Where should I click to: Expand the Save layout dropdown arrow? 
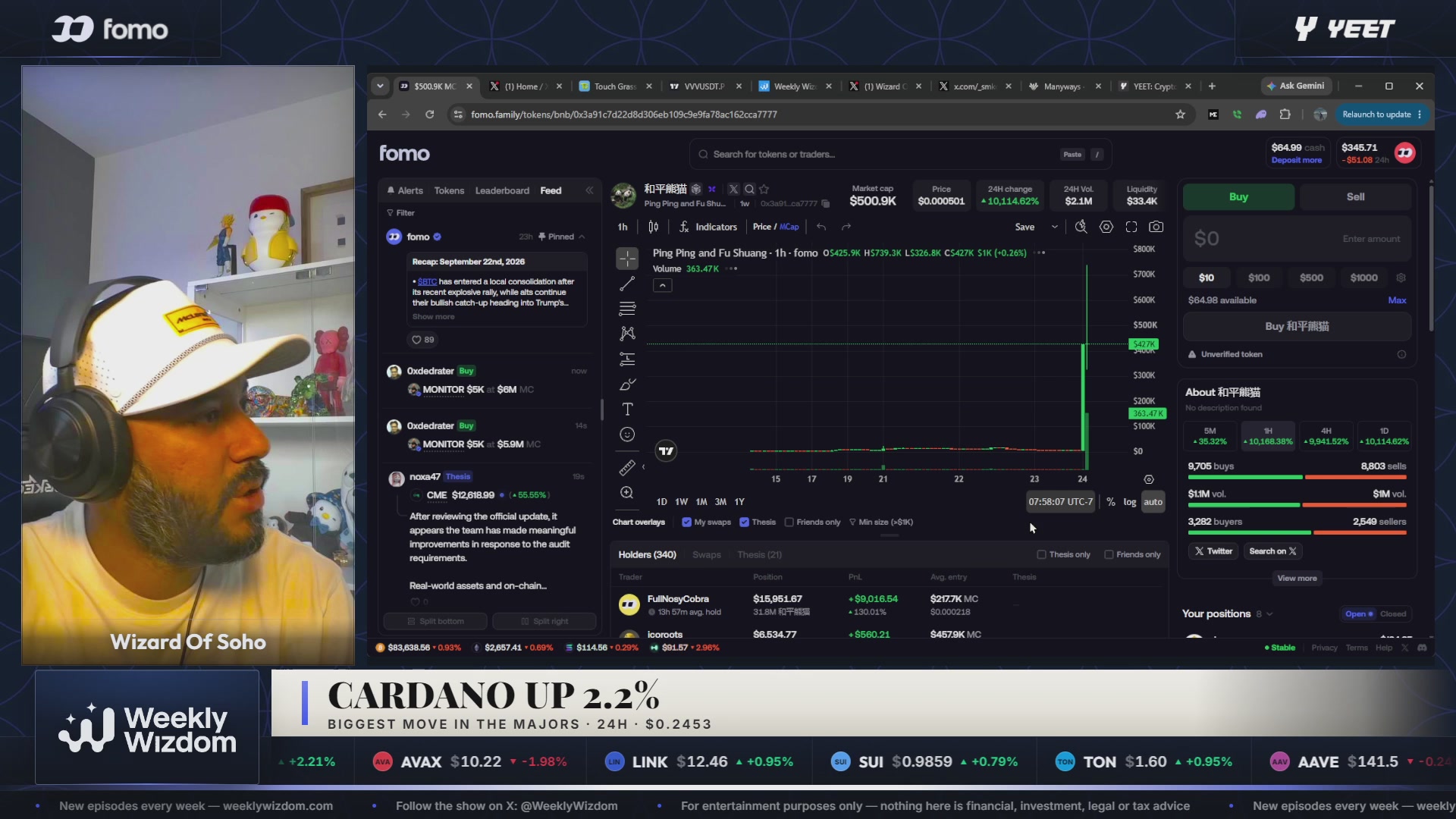1054,227
